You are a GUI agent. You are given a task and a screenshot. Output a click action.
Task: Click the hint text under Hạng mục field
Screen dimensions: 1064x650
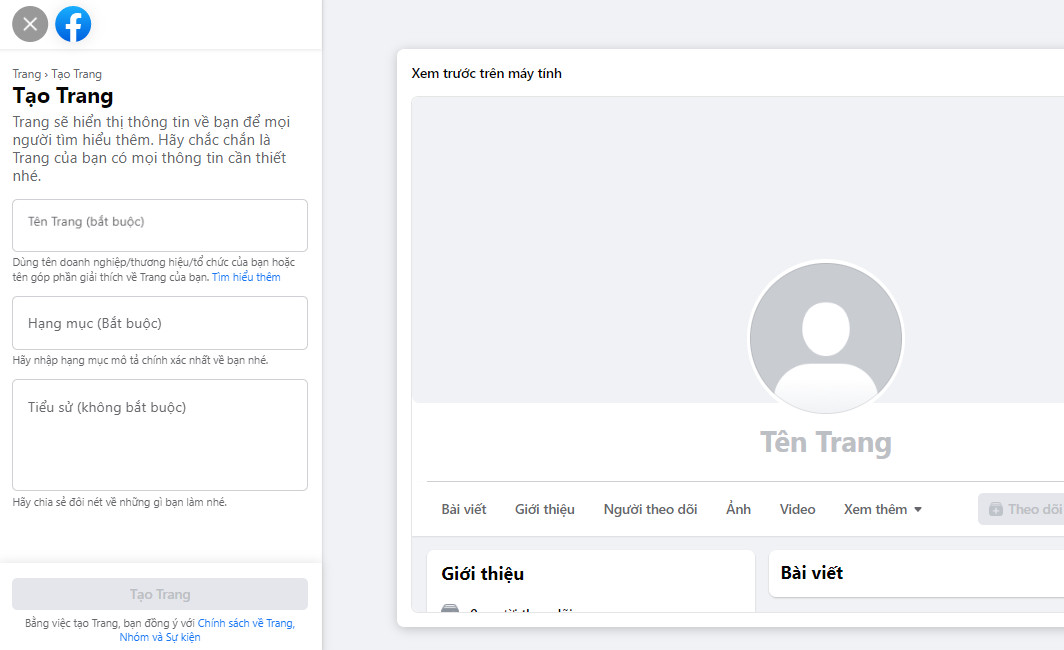tap(140, 360)
